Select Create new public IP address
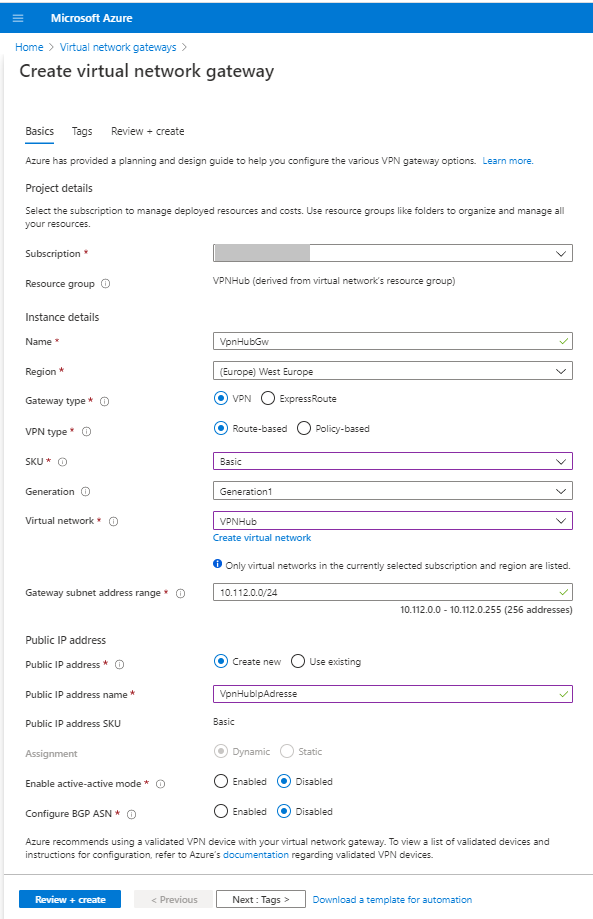Viewport: 593px width, 919px height. [221, 662]
